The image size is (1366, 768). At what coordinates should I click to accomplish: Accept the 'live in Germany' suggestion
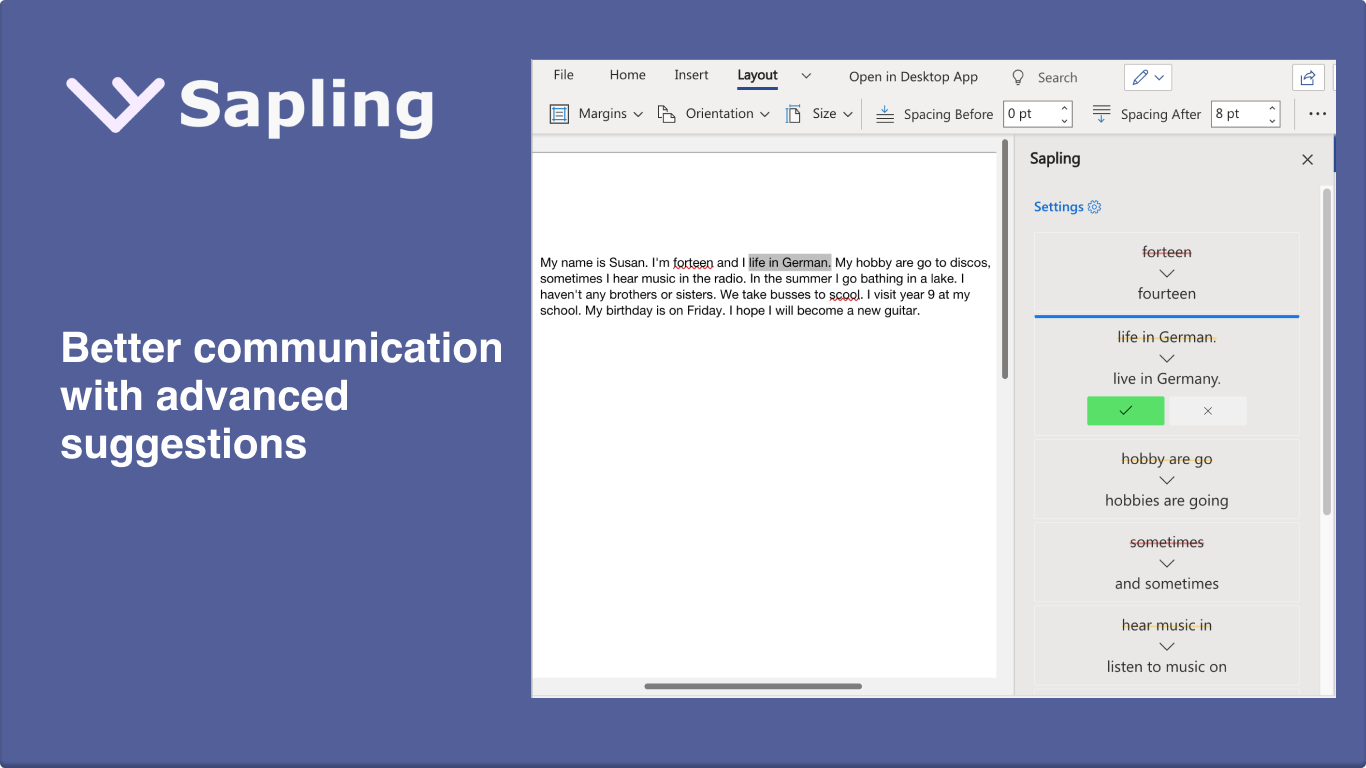pyautogui.click(x=1125, y=411)
